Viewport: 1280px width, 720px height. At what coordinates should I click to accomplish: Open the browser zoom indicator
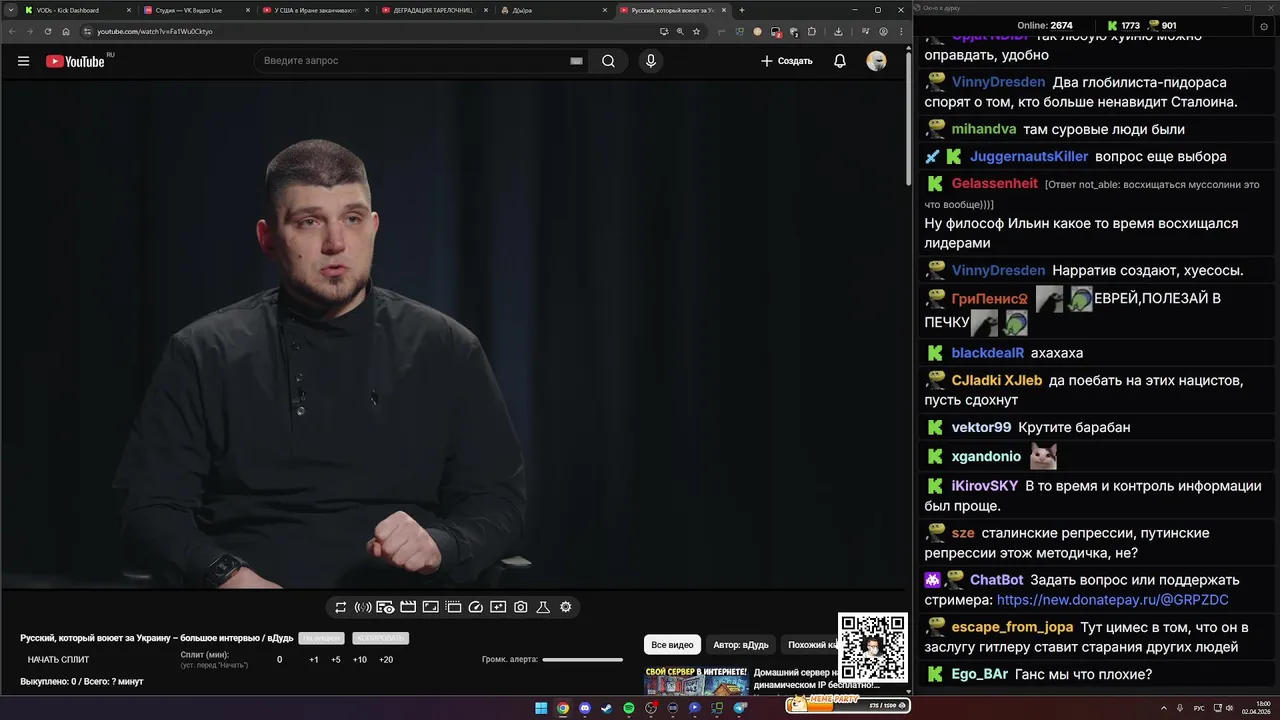[x=680, y=31]
